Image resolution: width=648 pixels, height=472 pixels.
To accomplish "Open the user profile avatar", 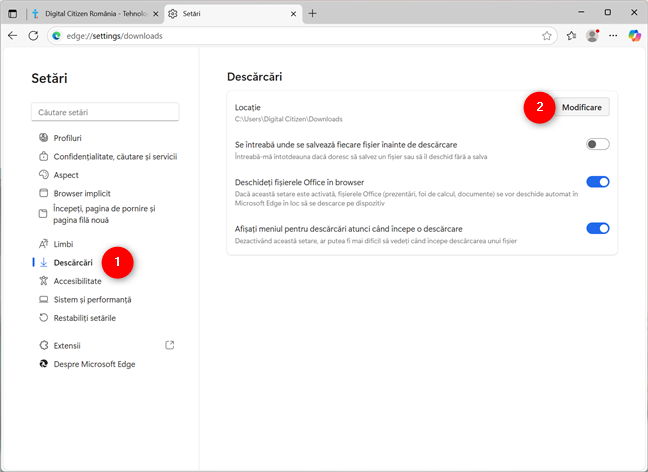I will 593,35.
